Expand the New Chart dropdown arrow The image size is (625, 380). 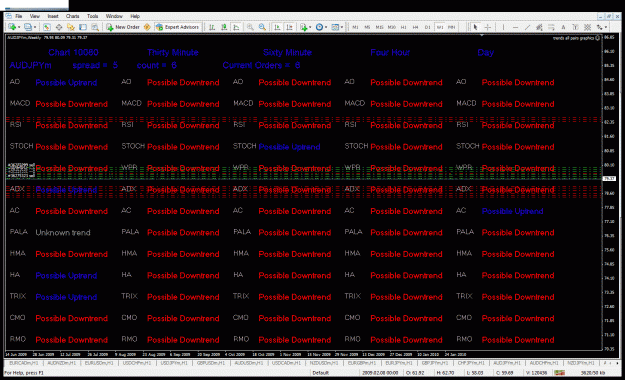(19, 27)
